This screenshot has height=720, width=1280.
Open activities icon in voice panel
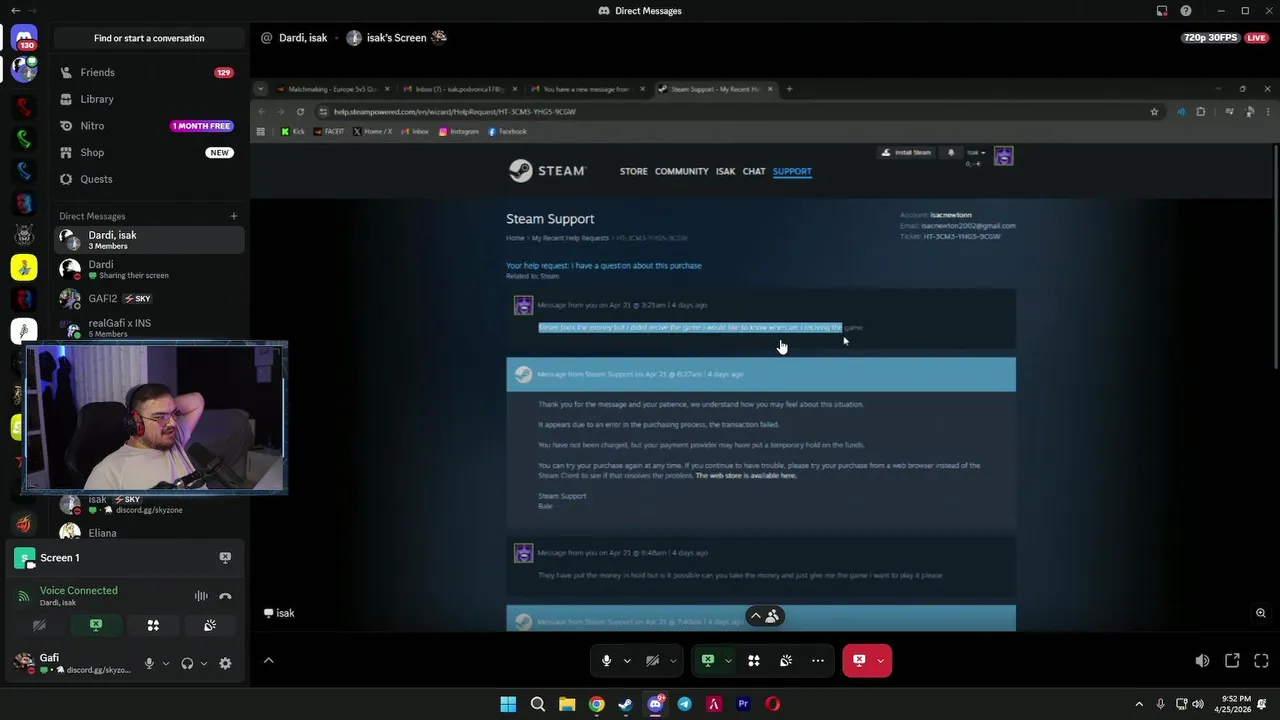click(x=153, y=625)
